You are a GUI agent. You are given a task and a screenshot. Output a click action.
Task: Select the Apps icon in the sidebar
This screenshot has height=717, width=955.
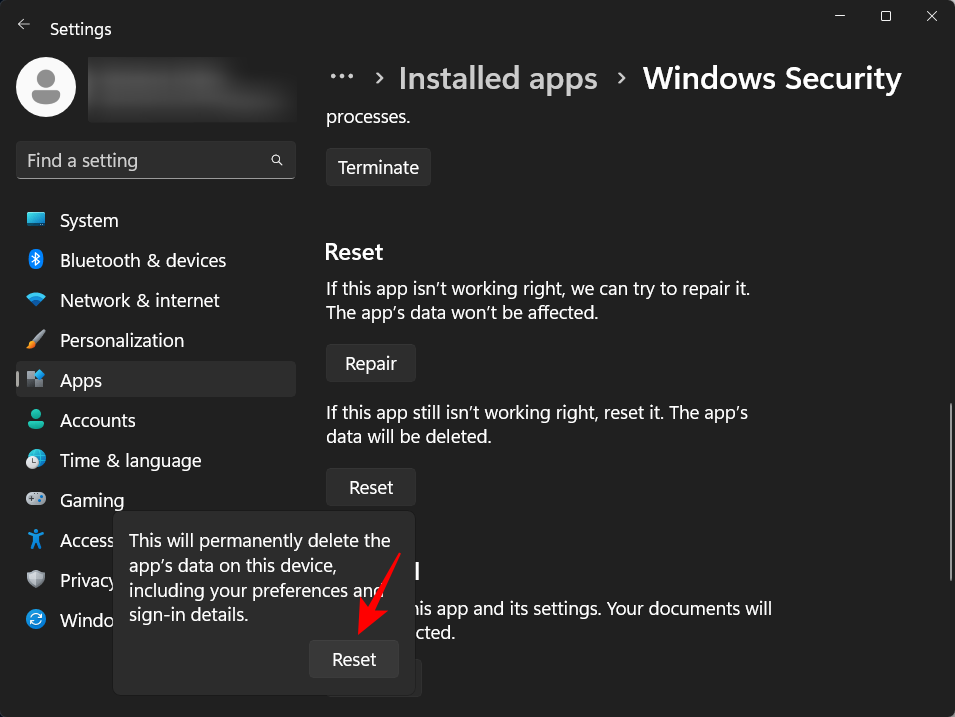34,380
